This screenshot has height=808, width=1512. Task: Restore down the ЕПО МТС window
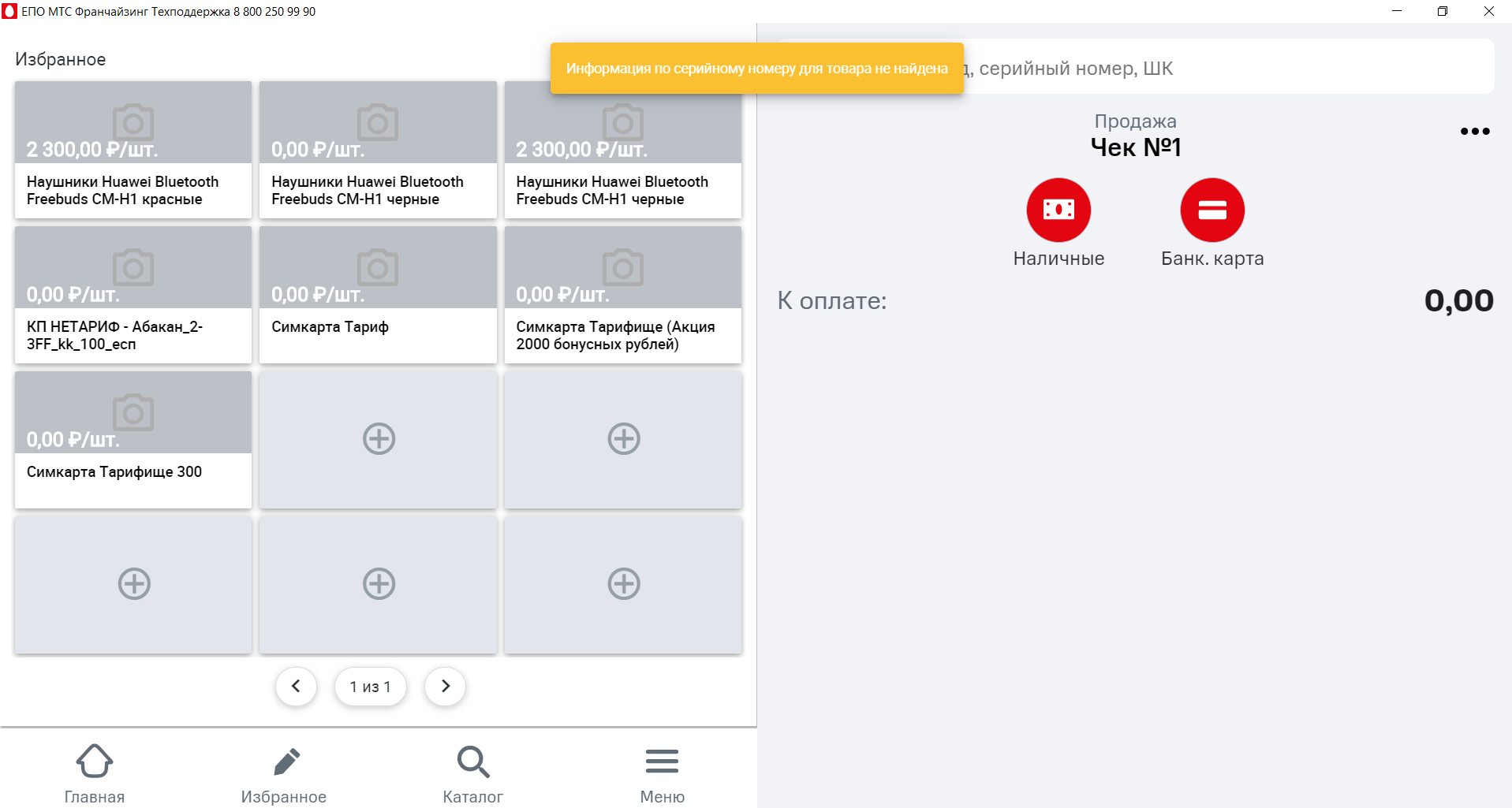(x=1443, y=11)
